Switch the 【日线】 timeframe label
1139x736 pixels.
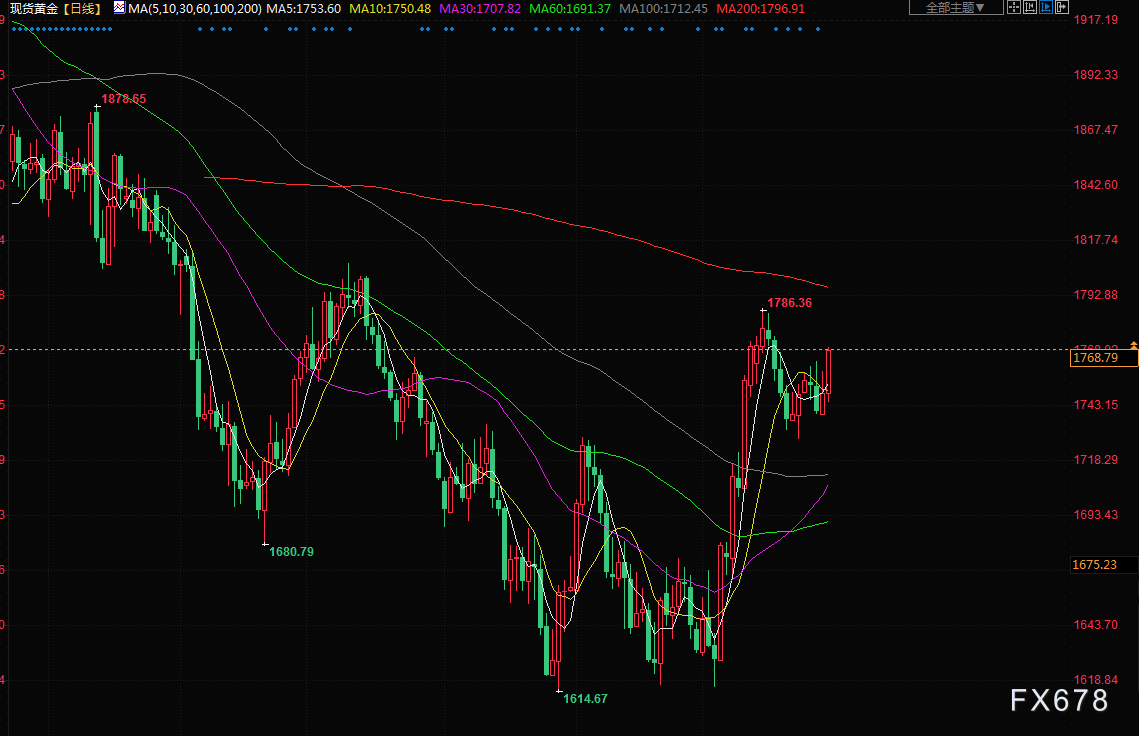pos(81,9)
